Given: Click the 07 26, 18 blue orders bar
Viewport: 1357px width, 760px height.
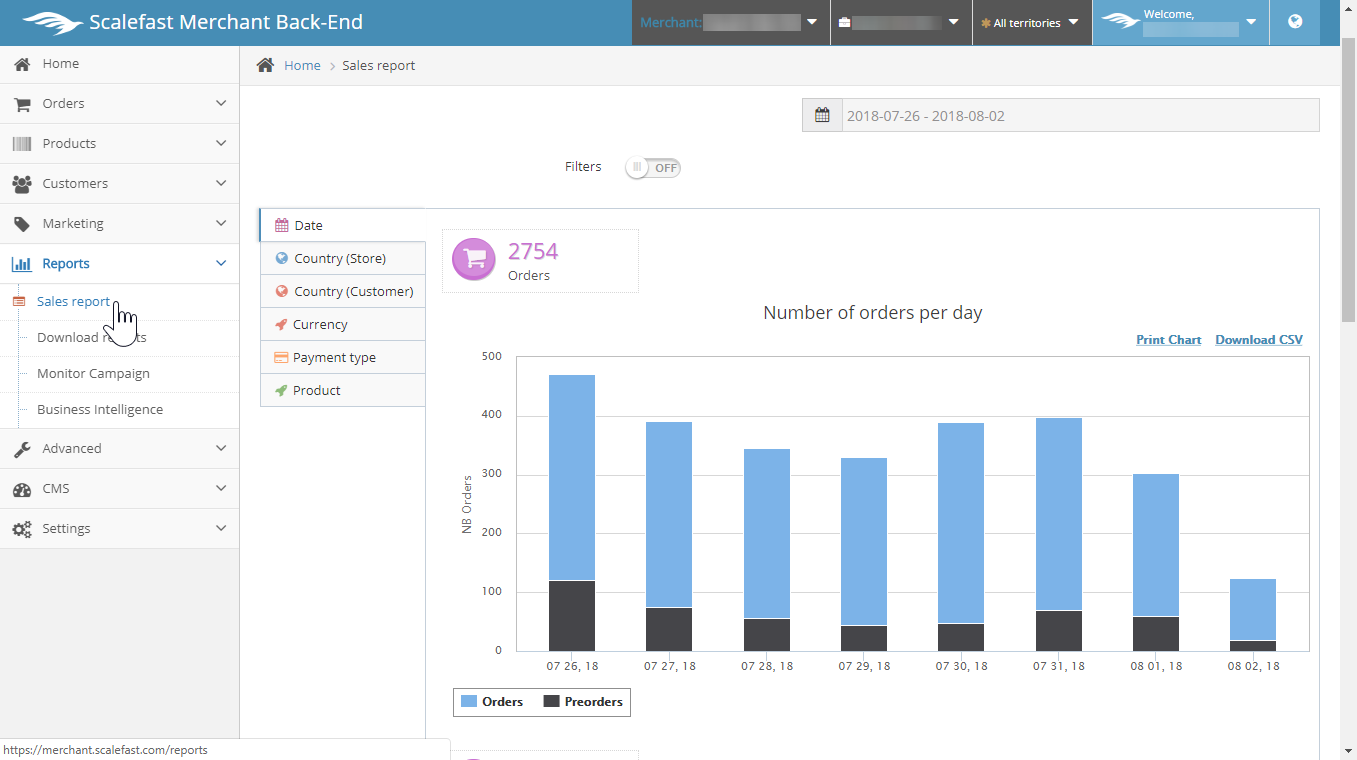Looking at the screenshot, I should click(x=572, y=477).
